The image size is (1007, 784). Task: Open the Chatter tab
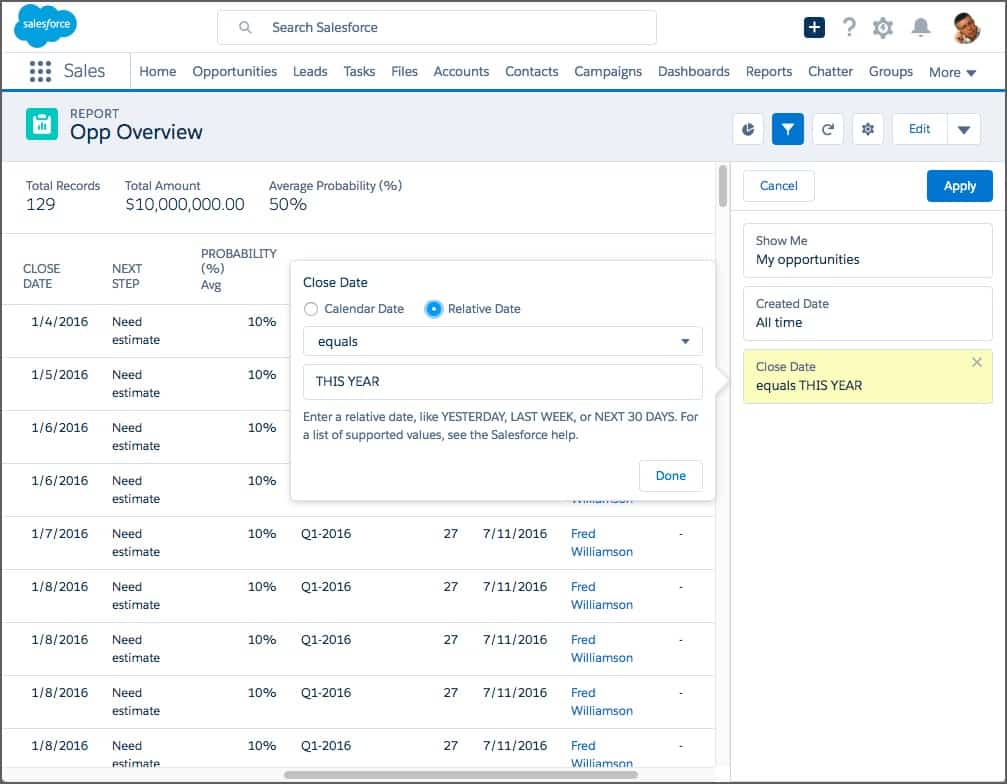tap(830, 71)
